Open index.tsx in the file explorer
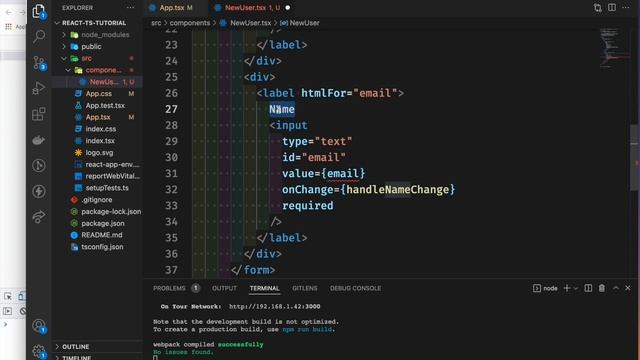 pos(97,141)
